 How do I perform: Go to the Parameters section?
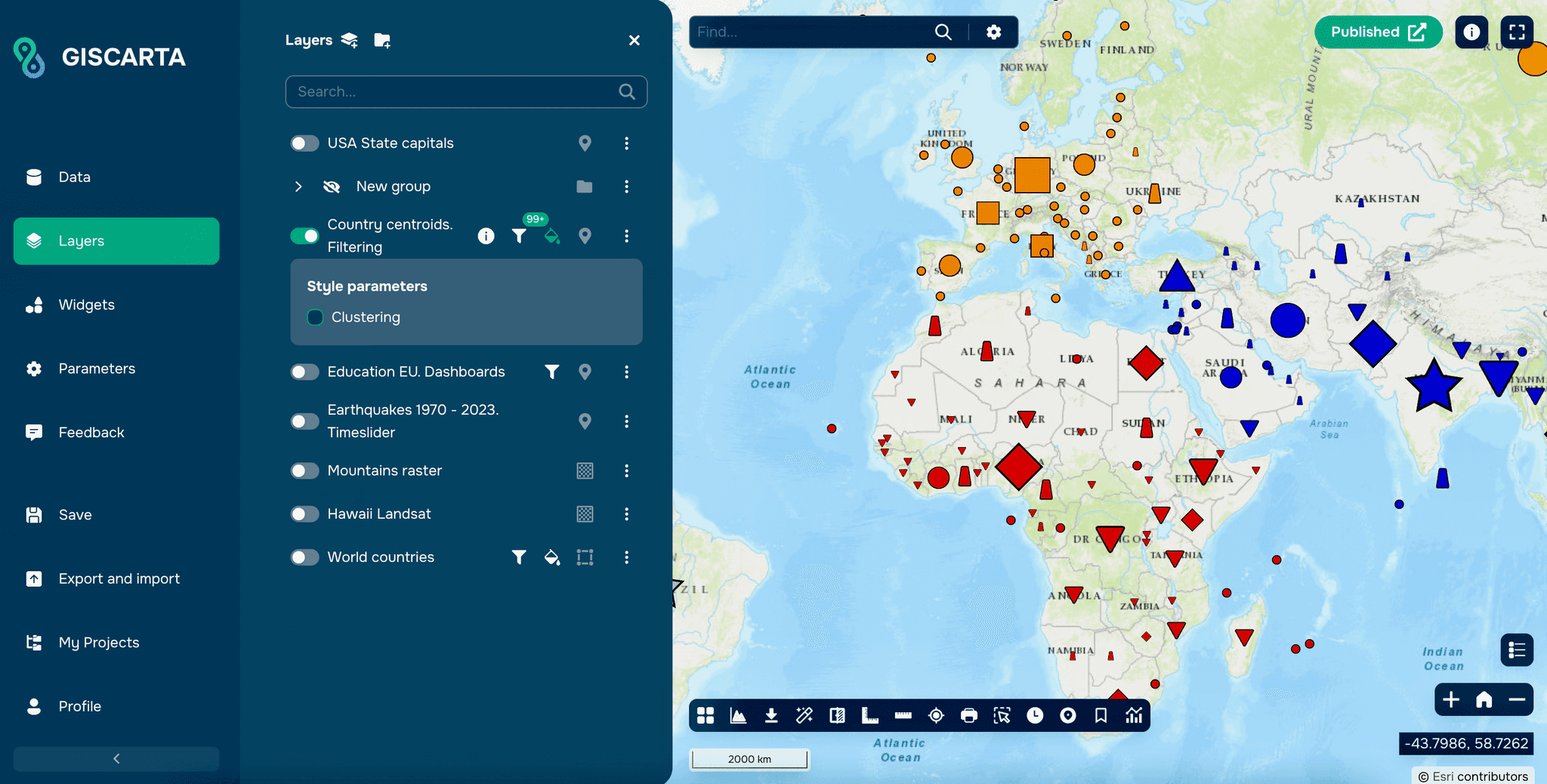click(97, 369)
